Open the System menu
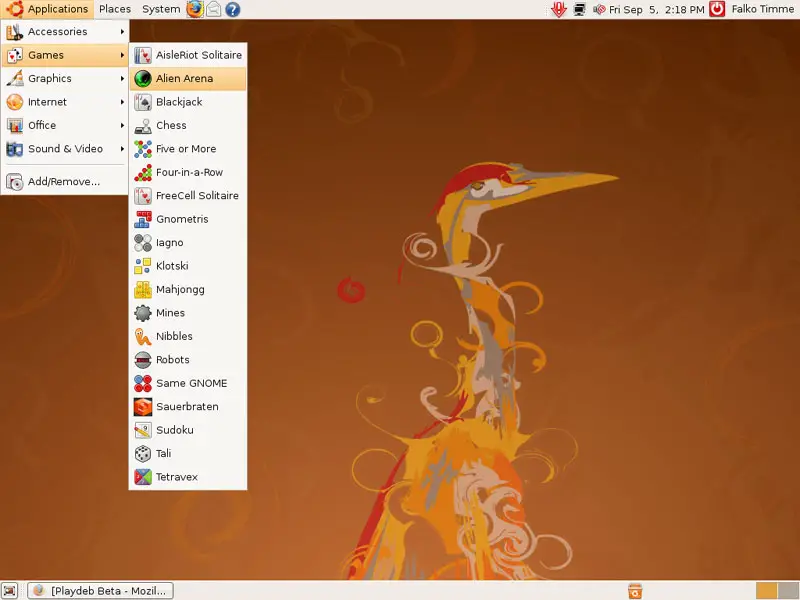The image size is (800, 600). (x=161, y=9)
